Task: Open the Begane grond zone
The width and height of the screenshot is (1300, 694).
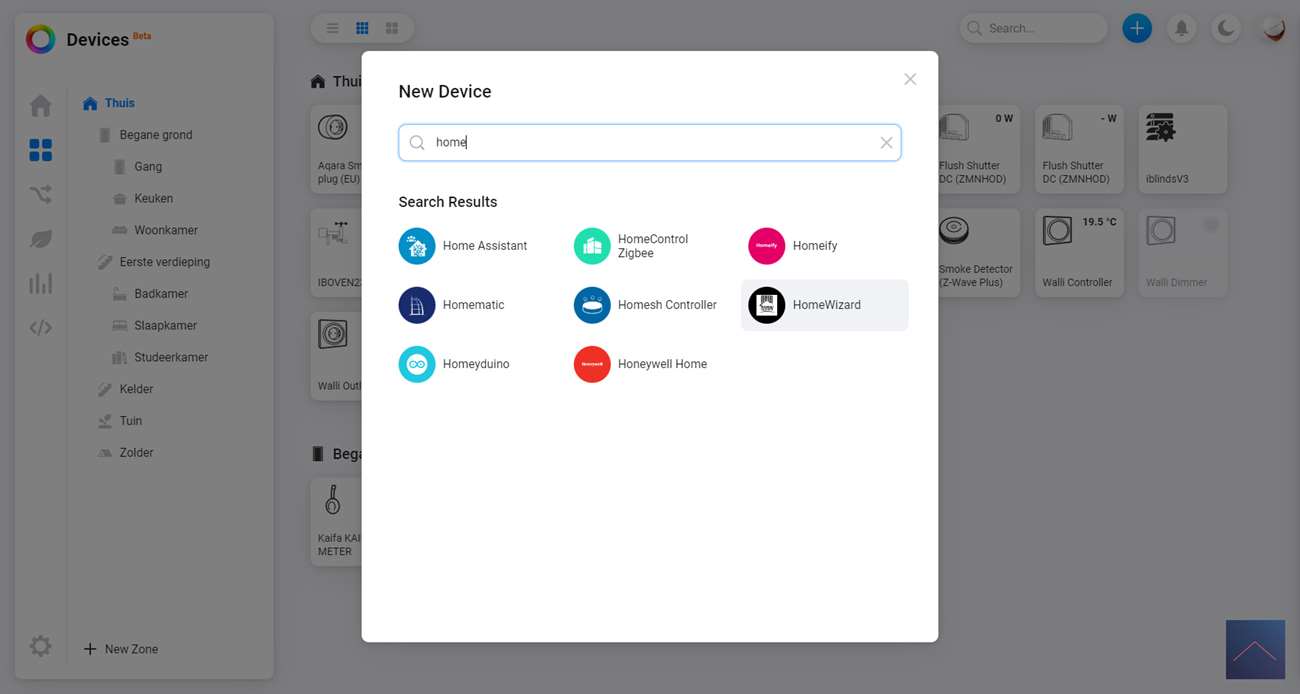Action: pos(155,135)
